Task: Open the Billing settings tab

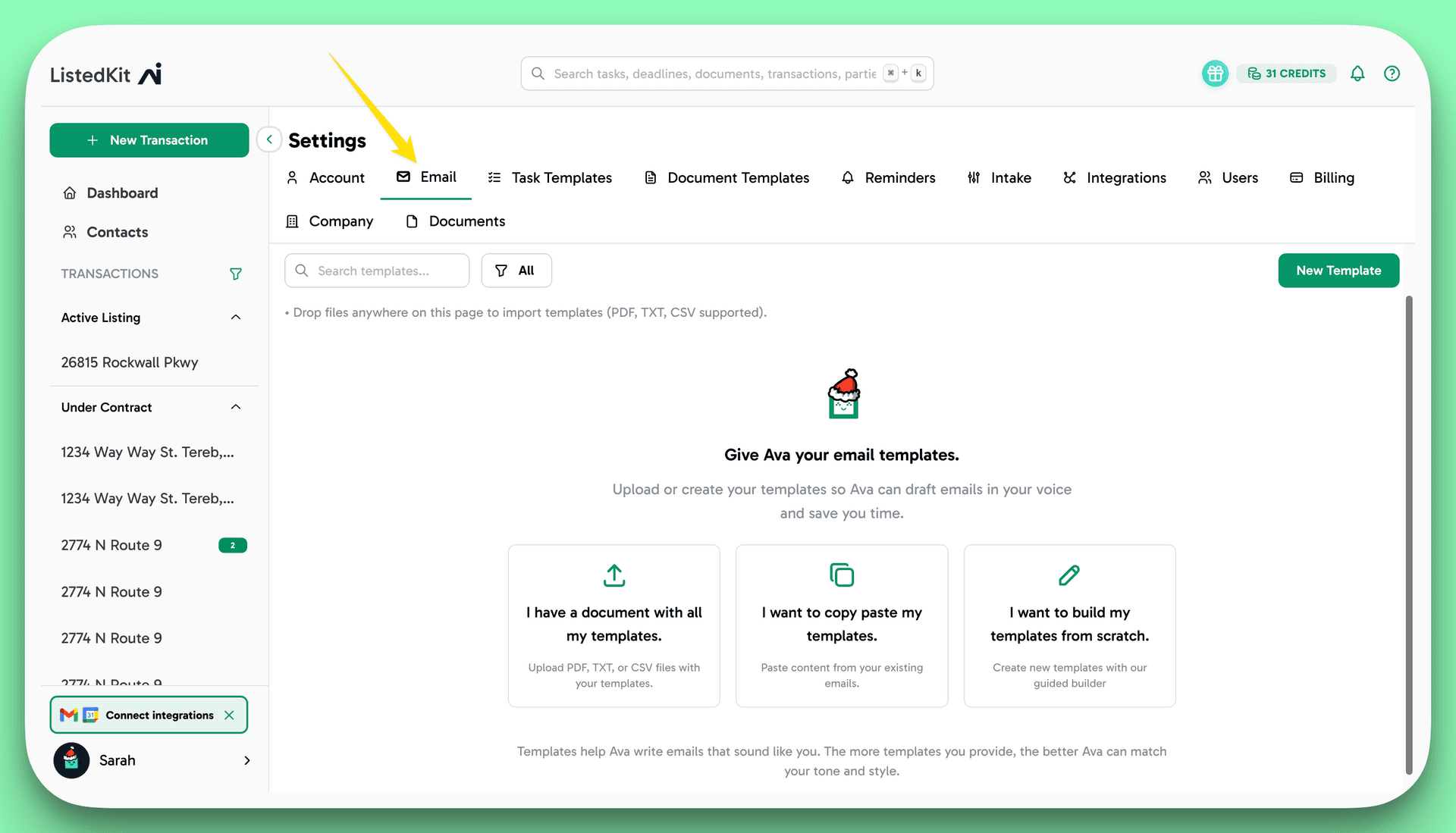Action: [1333, 177]
